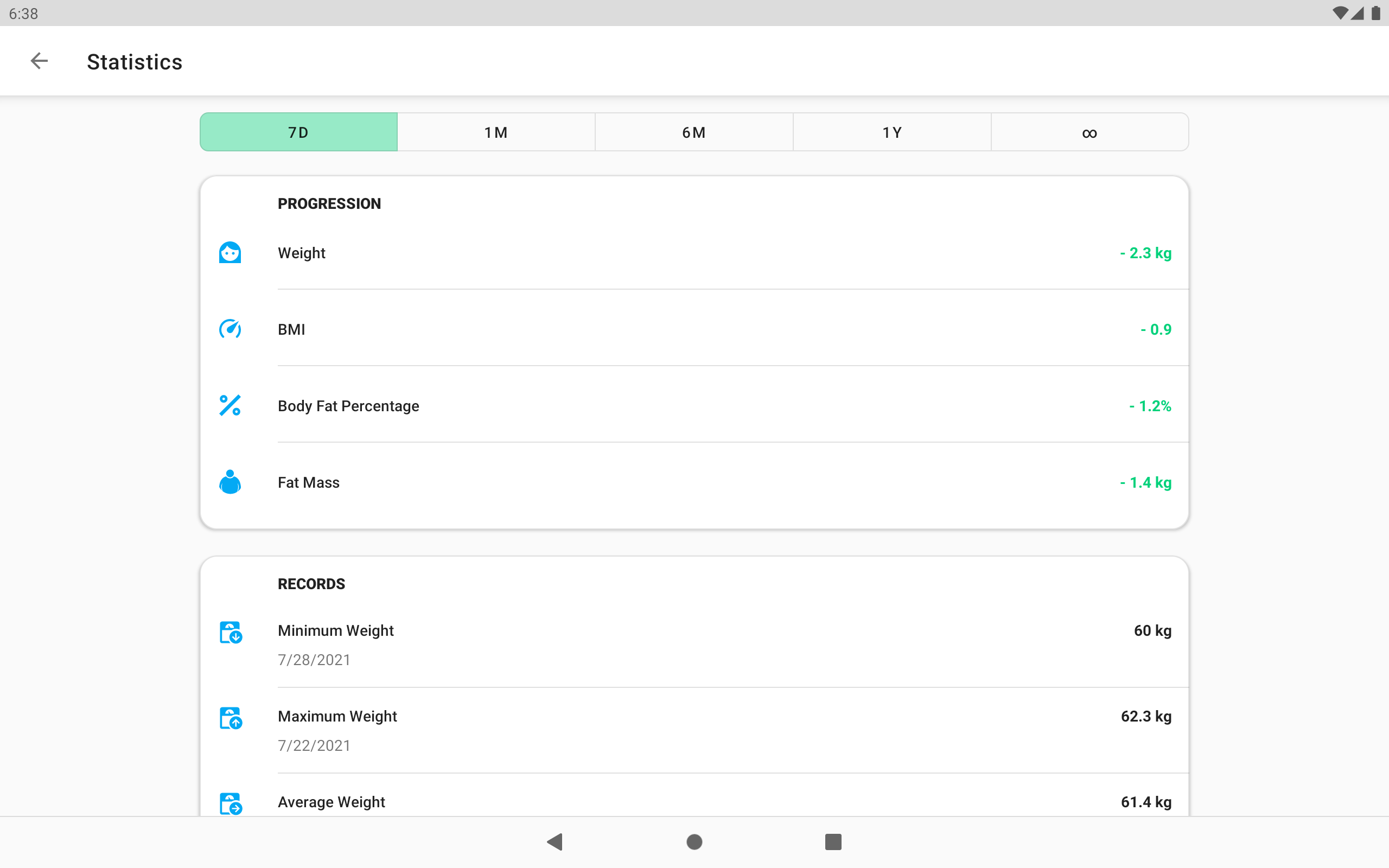Tap the - 1.2% body fat value
Screen dimensions: 1389x868
pos(1150,405)
